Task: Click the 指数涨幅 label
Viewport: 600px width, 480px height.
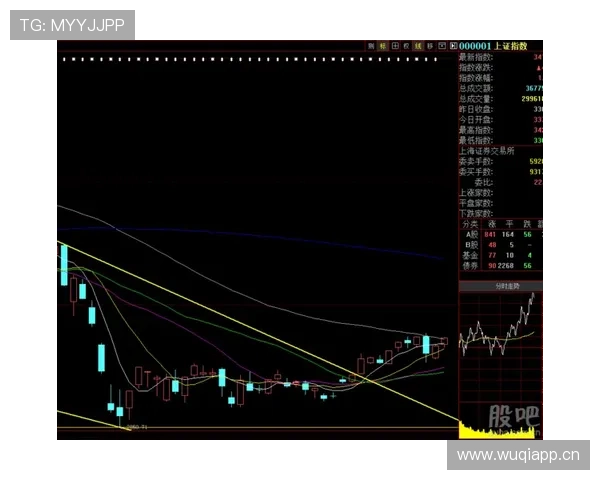Action: coord(476,78)
